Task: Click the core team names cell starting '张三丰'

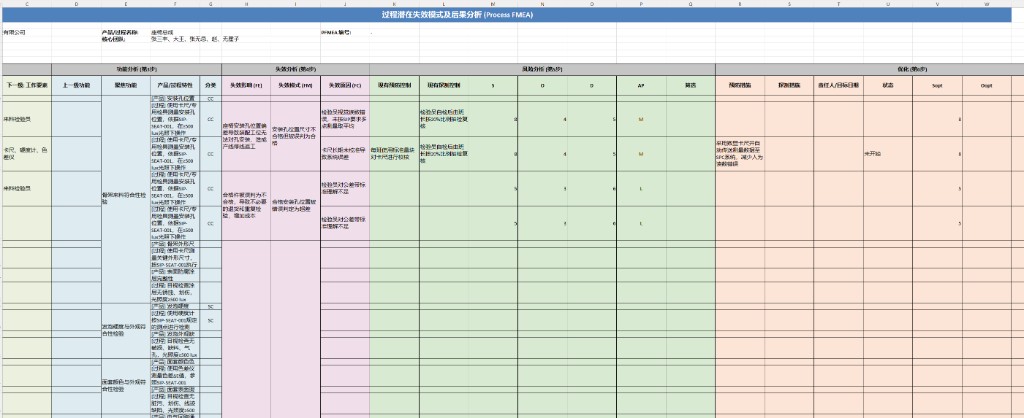Action: coord(196,39)
